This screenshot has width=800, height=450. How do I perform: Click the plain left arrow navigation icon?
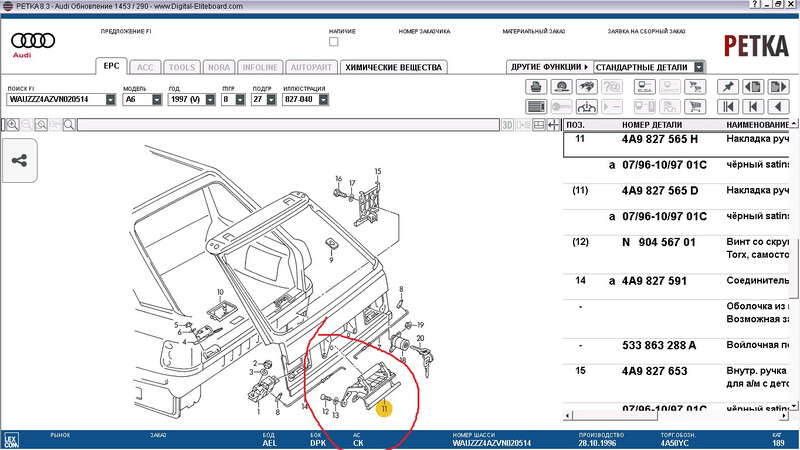click(x=778, y=107)
